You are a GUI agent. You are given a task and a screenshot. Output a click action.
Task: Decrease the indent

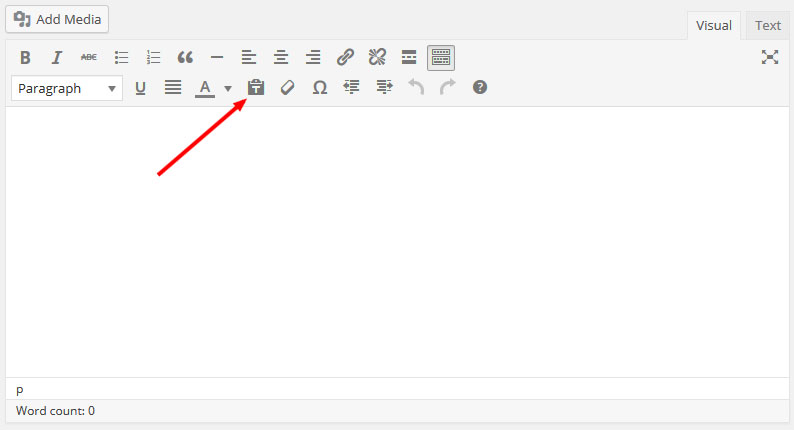pyautogui.click(x=351, y=88)
